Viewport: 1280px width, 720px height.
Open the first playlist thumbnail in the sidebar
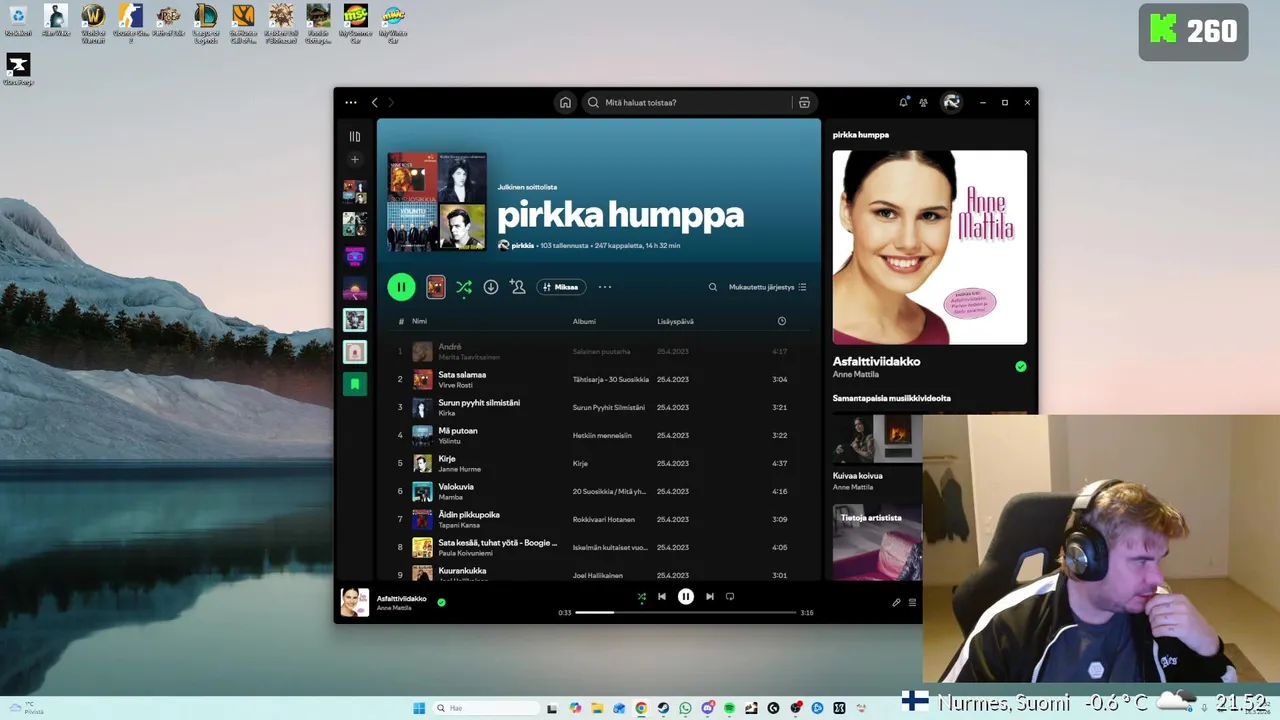[x=354, y=192]
